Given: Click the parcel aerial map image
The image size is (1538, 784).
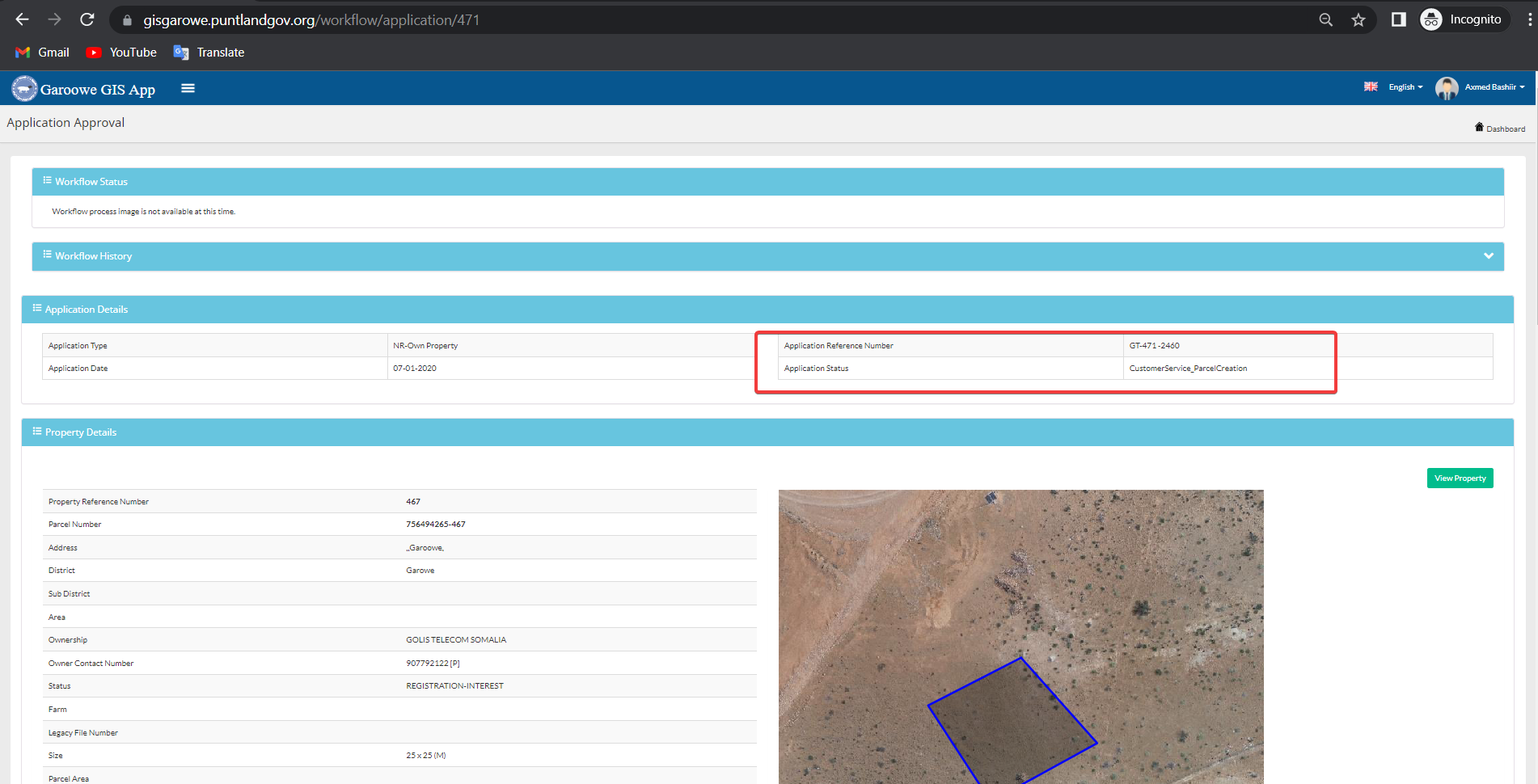Looking at the screenshot, I should (x=1020, y=637).
